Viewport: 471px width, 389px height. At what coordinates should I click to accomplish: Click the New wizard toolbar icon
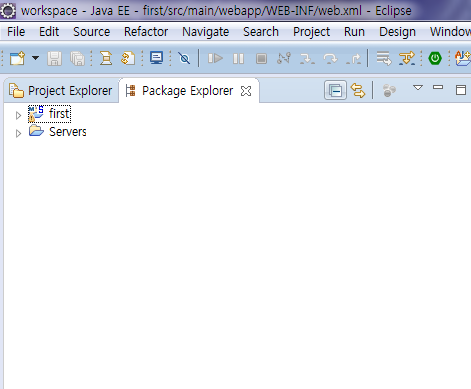[17, 58]
